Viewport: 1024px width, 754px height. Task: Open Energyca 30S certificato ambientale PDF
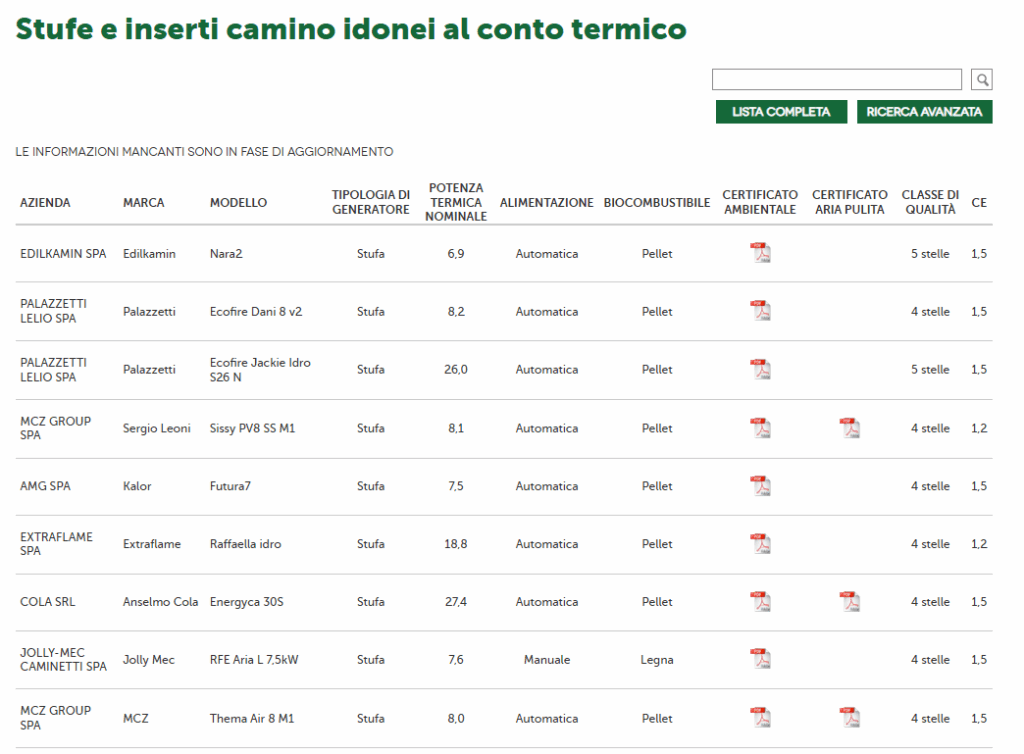760,601
